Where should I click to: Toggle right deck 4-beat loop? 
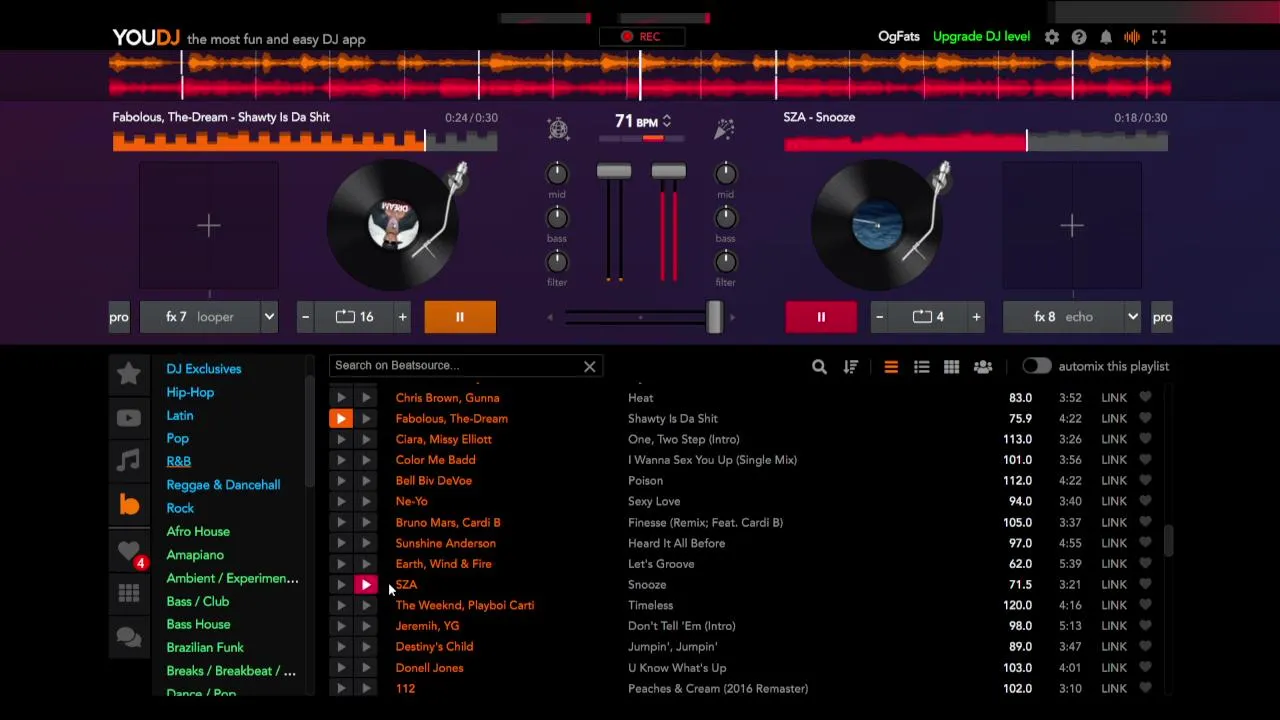[928, 317]
